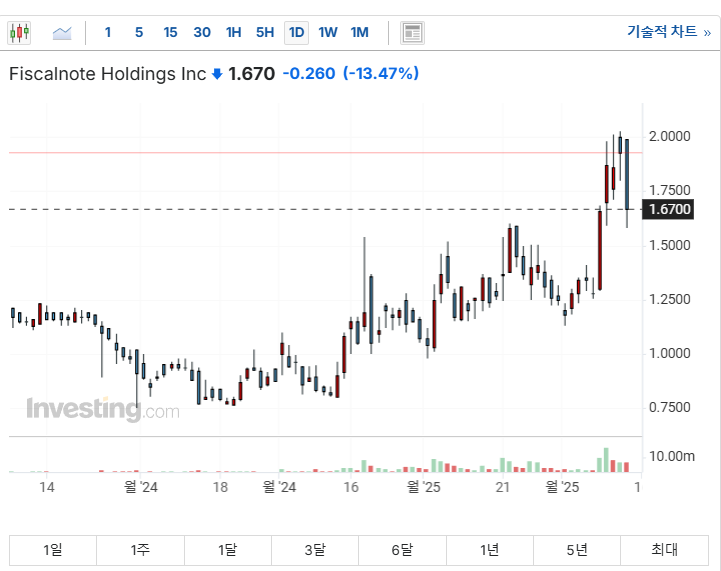Click the 10.00m volume axis label
Viewport: 721px width, 571px height.
(671, 457)
